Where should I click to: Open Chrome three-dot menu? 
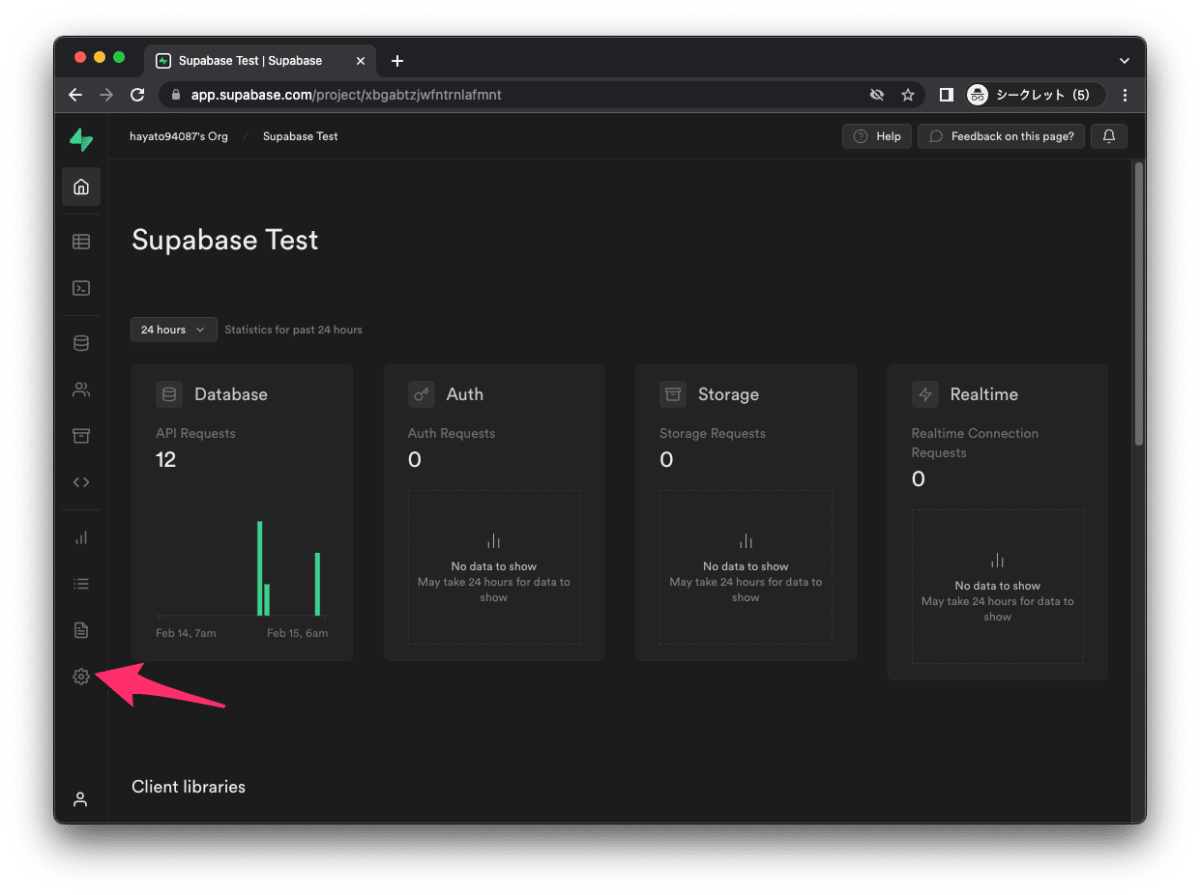[1125, 95]
